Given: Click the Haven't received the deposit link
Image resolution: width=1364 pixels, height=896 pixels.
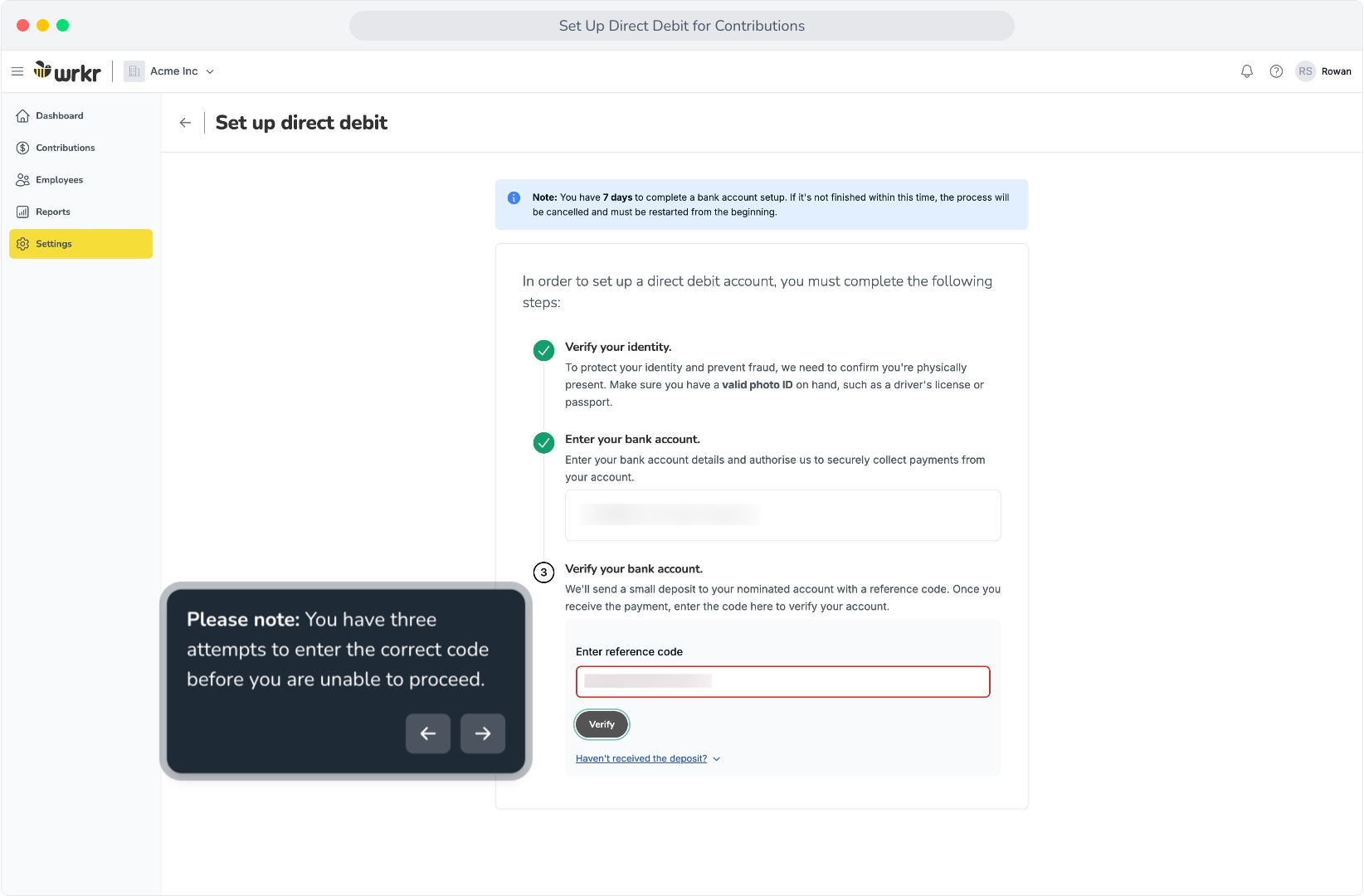Looking at the screenshot, I should [x=641, y=758].
